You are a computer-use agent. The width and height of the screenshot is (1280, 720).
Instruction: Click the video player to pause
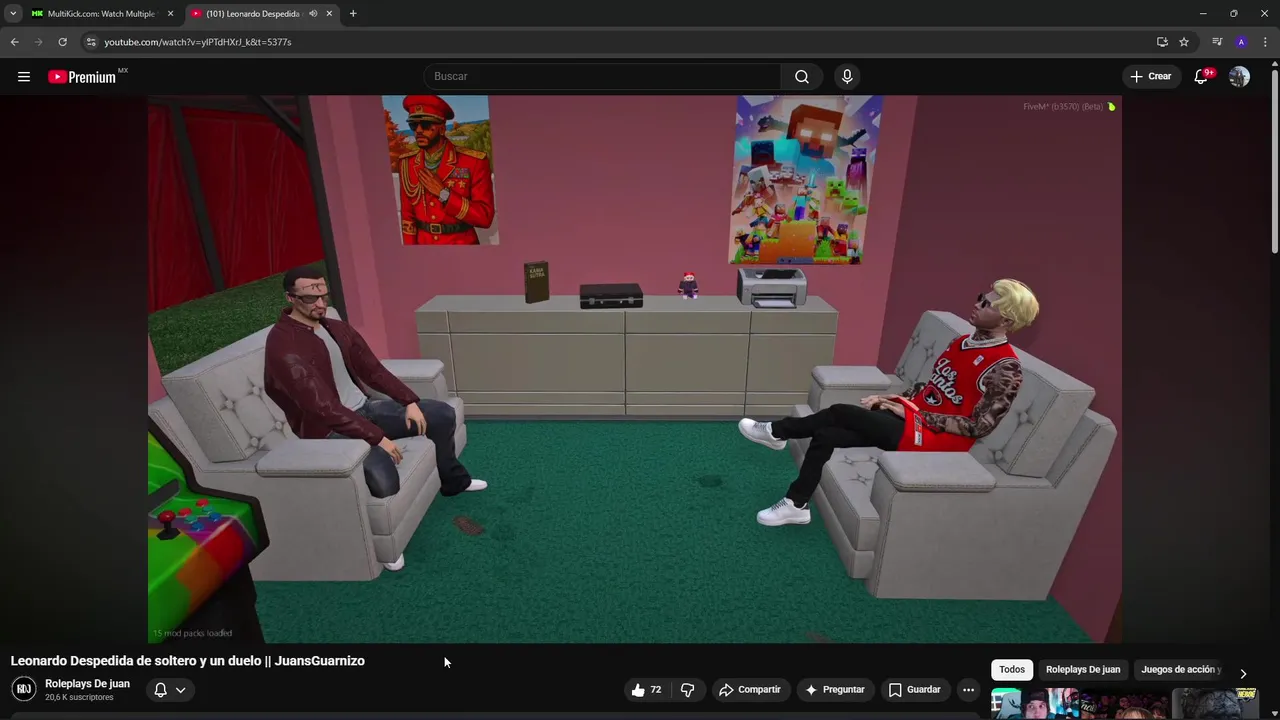634,369
